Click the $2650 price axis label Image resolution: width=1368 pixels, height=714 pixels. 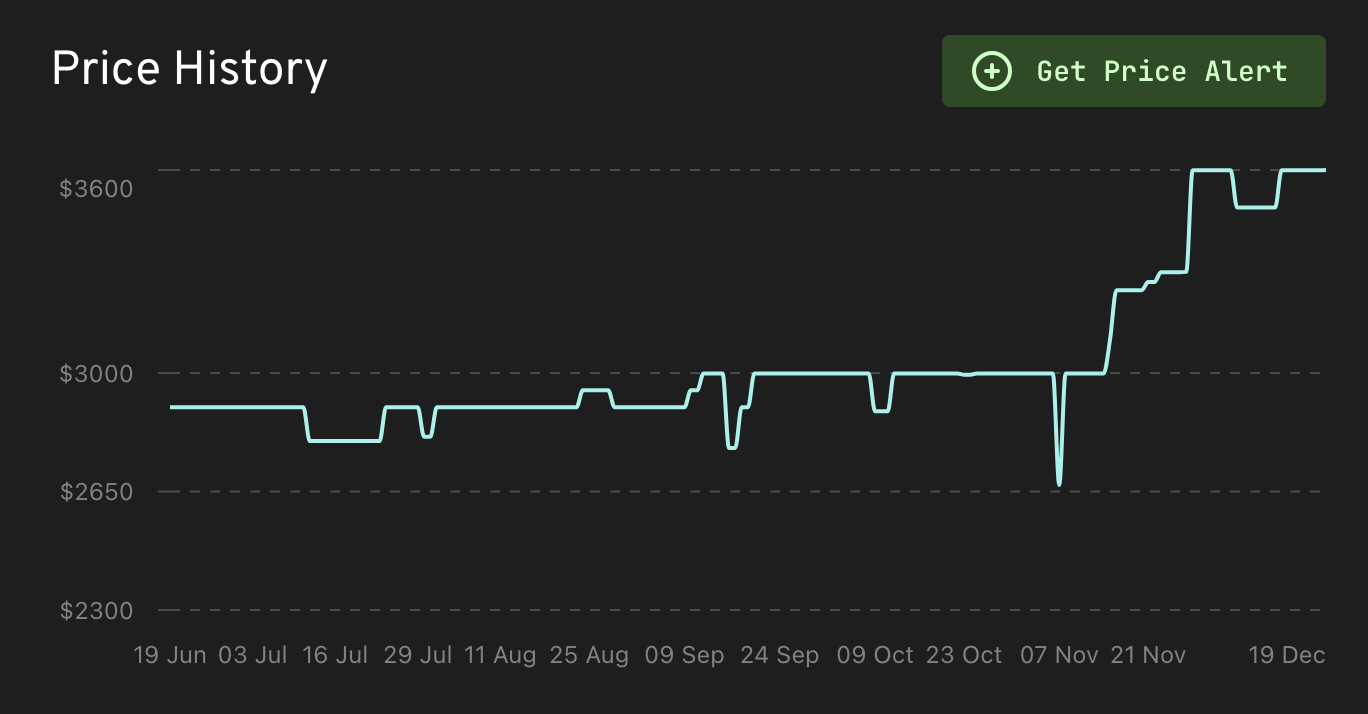click(x=96, y=492)
